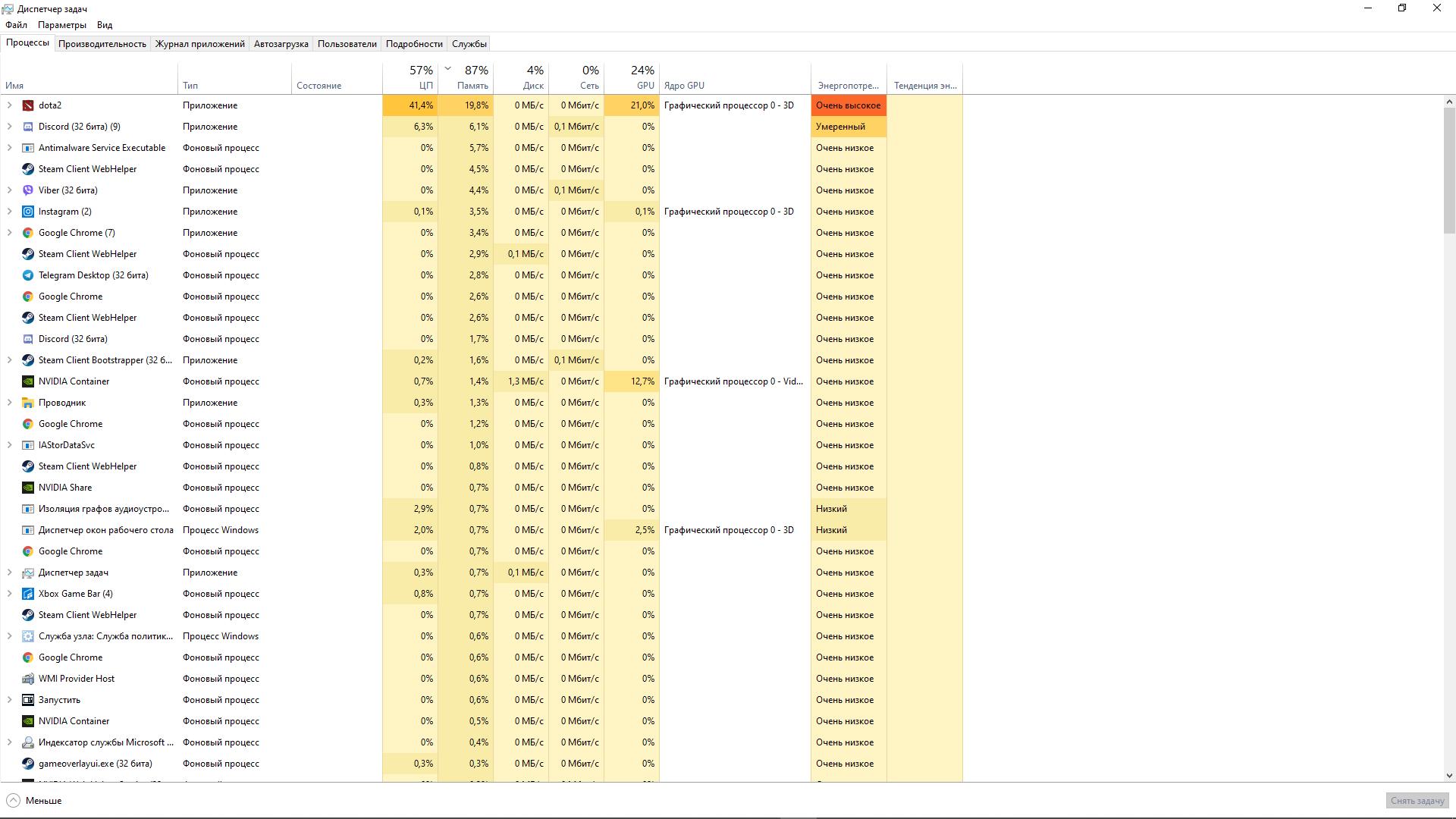This screenshot has width=1456, height=819.
Task: Click the WMI Provider Host icon
Action: pyautogui.click(x=28, y=679)
